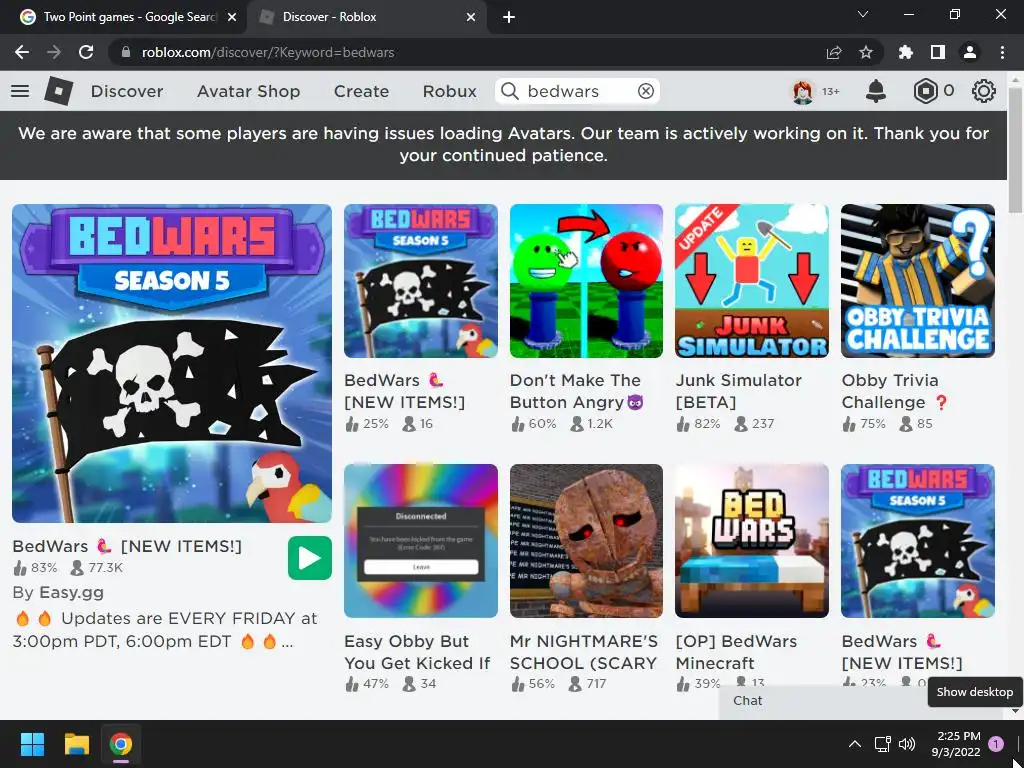Open the Easy Obby But You Get Kicked thumbnail
Viewport: 1024px width, 768px height.
pyautogui.click(x=421, y=541)
